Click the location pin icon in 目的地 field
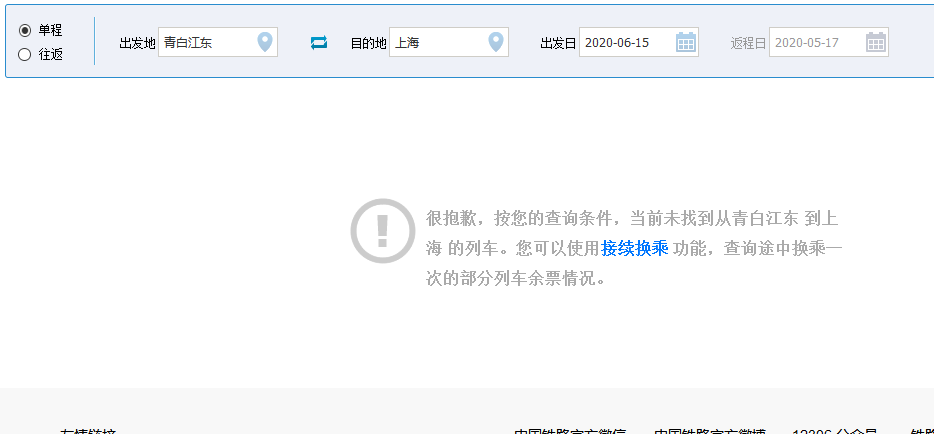934x434 pixels. [496, 42]
